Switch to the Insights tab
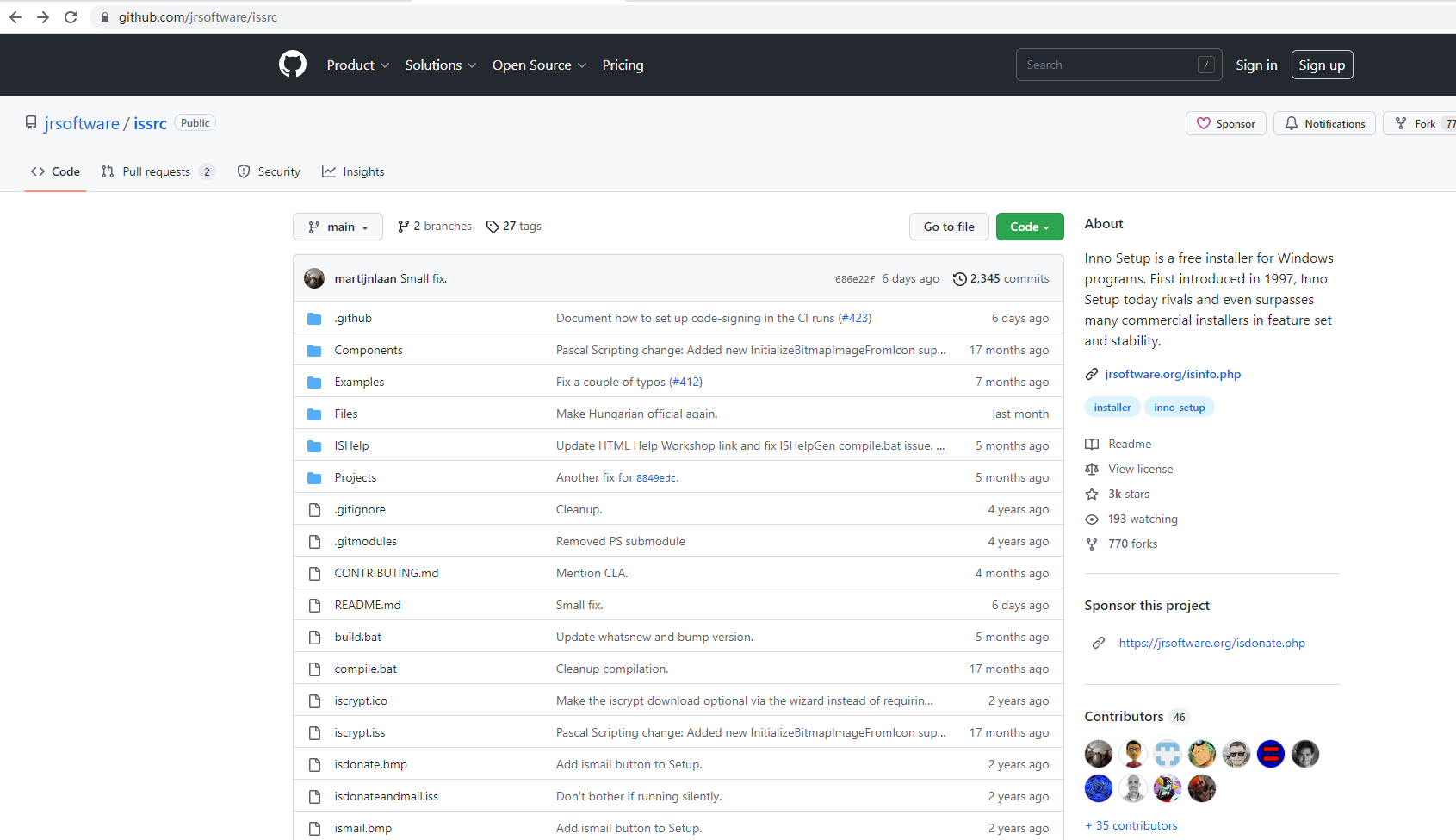This screenshot has width=1456, height=840. click(353, 171)
